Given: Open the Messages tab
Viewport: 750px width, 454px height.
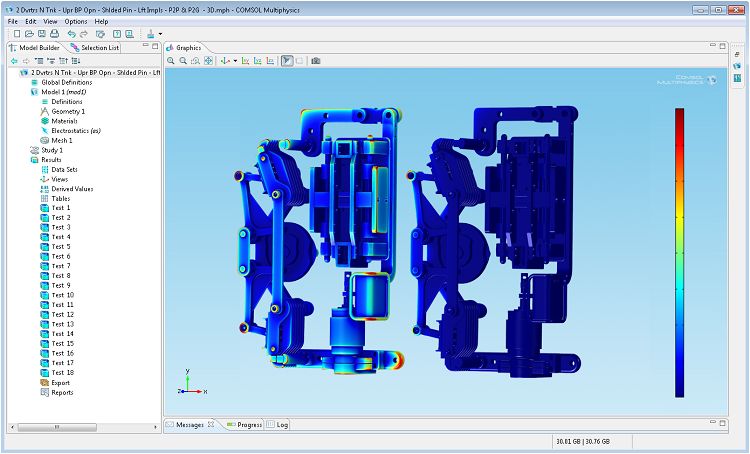Looking at the screenshot, I should coord(190,424).
